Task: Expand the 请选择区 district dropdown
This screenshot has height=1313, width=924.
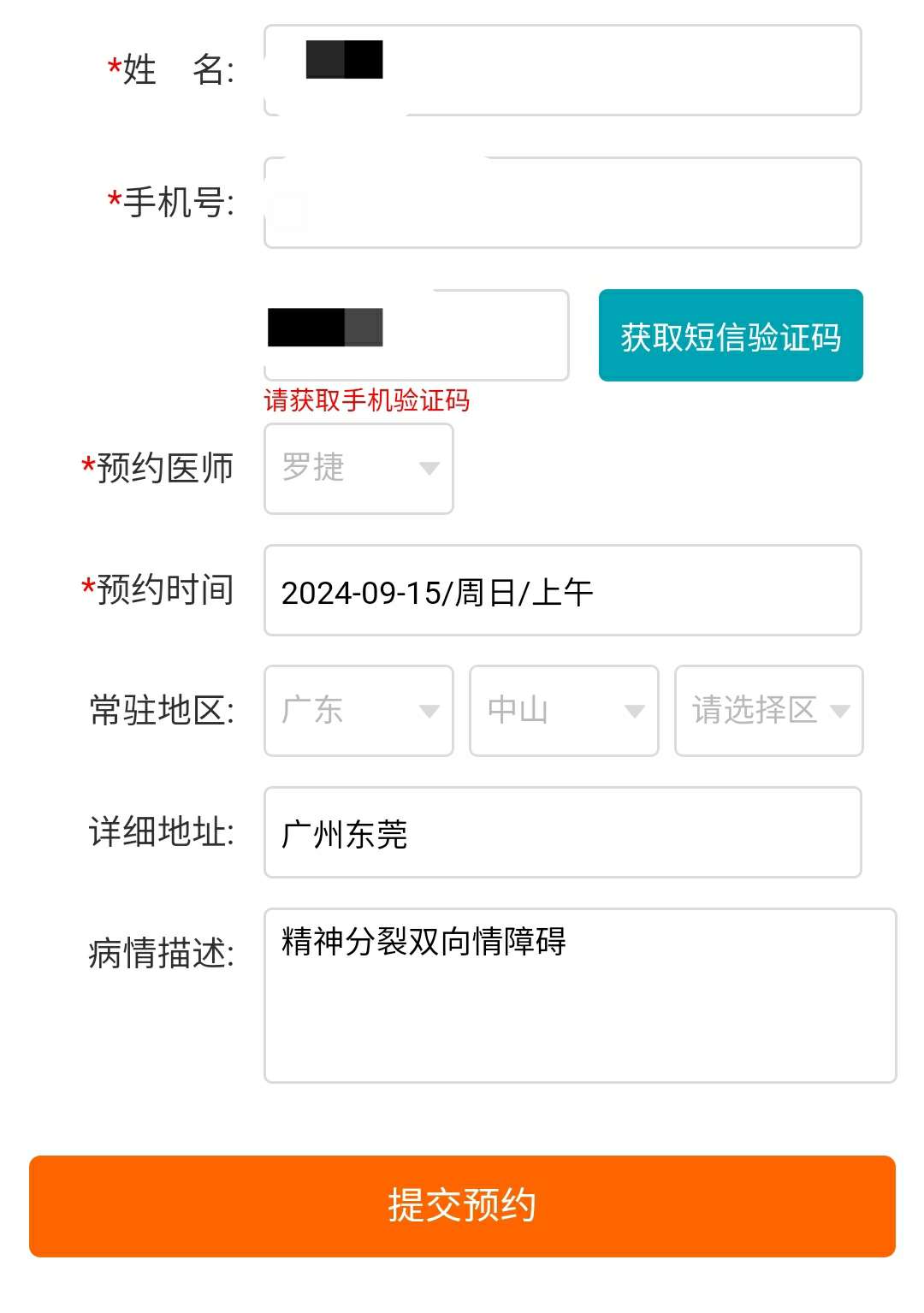Action: (768, 711)
